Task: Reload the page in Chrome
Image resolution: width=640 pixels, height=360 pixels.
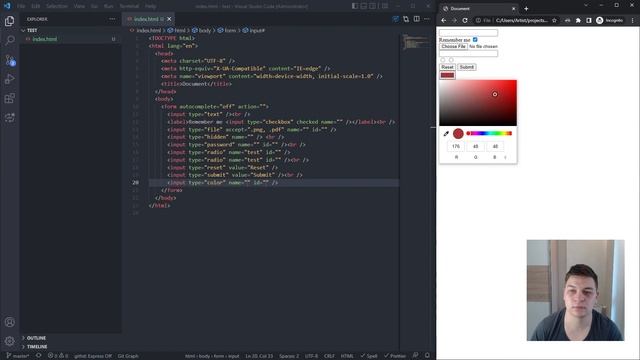Action: tap(464, 20)
